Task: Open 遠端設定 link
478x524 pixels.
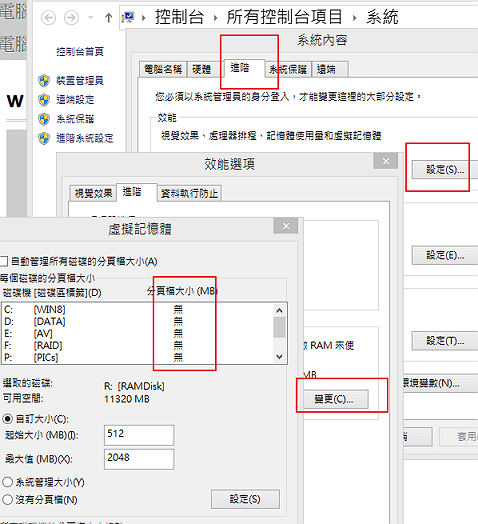Action: [x=75, y=100]
